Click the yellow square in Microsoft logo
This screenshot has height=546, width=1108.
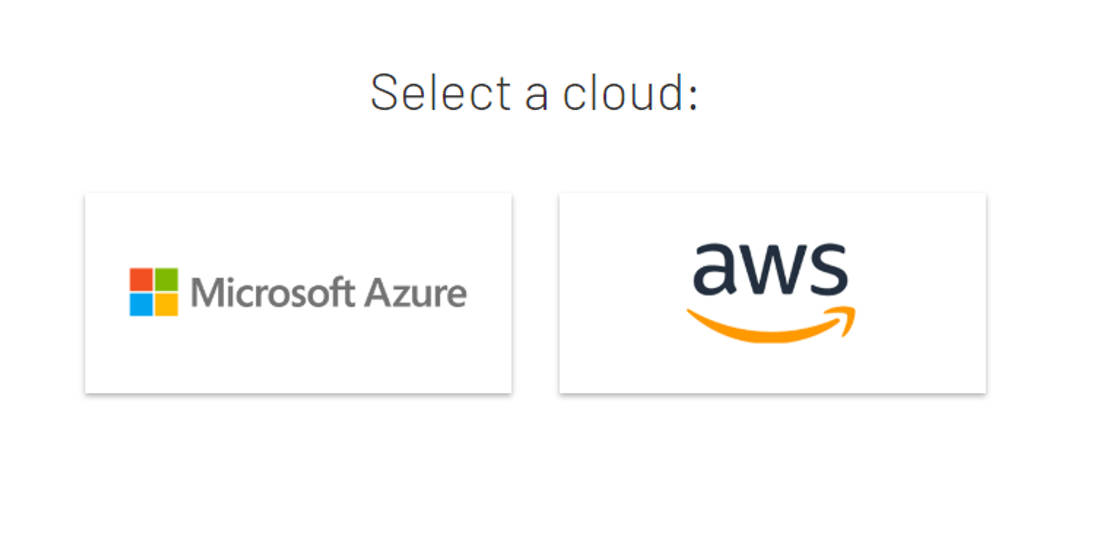[x=166, y=304]
